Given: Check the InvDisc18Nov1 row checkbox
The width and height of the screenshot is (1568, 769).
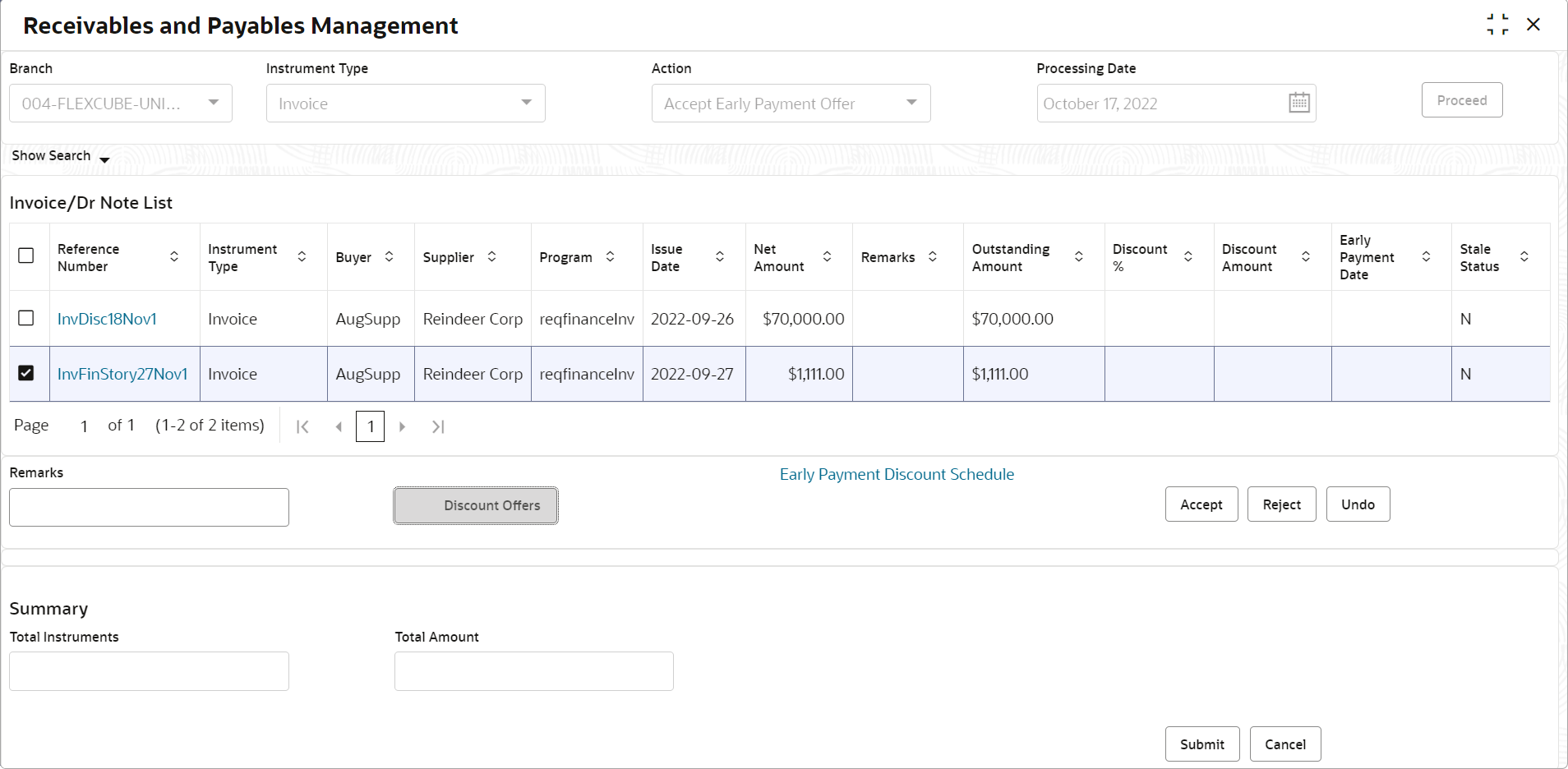Looking at the screenshot, I should pyautogui.click(x=26, y=318).
